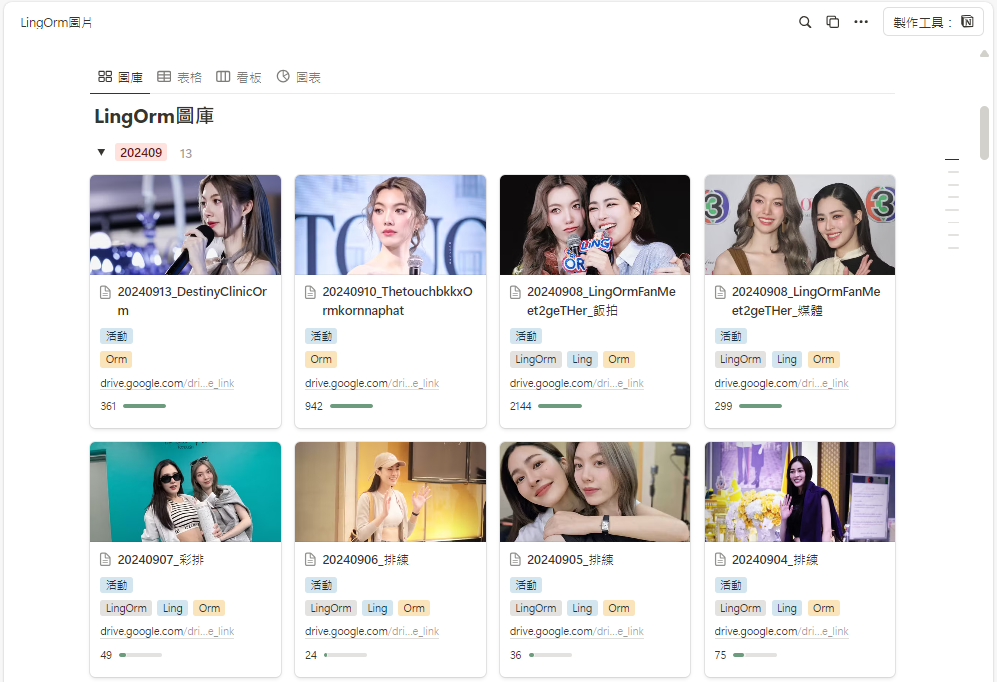Switch to the 圖表 chart tab

[299, 78]
